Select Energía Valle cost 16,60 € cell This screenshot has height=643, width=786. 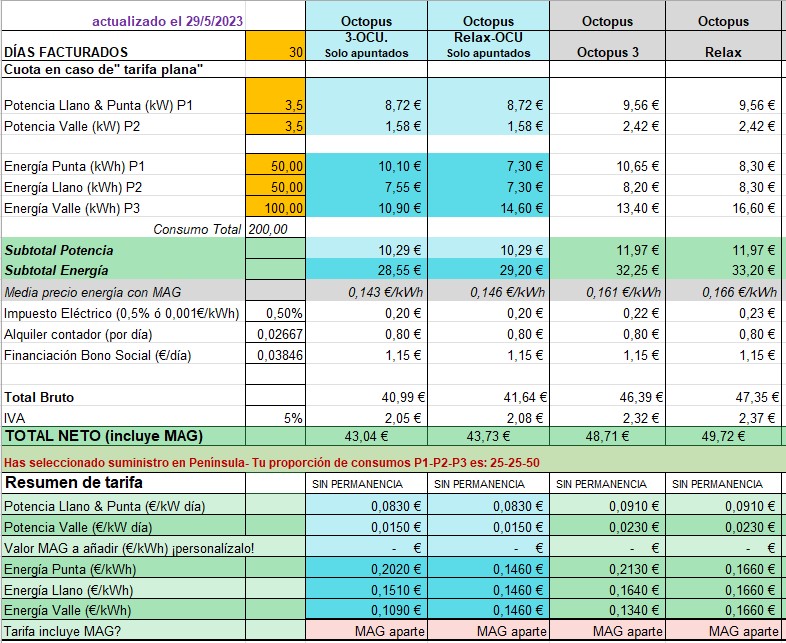[x=723, y=206]
